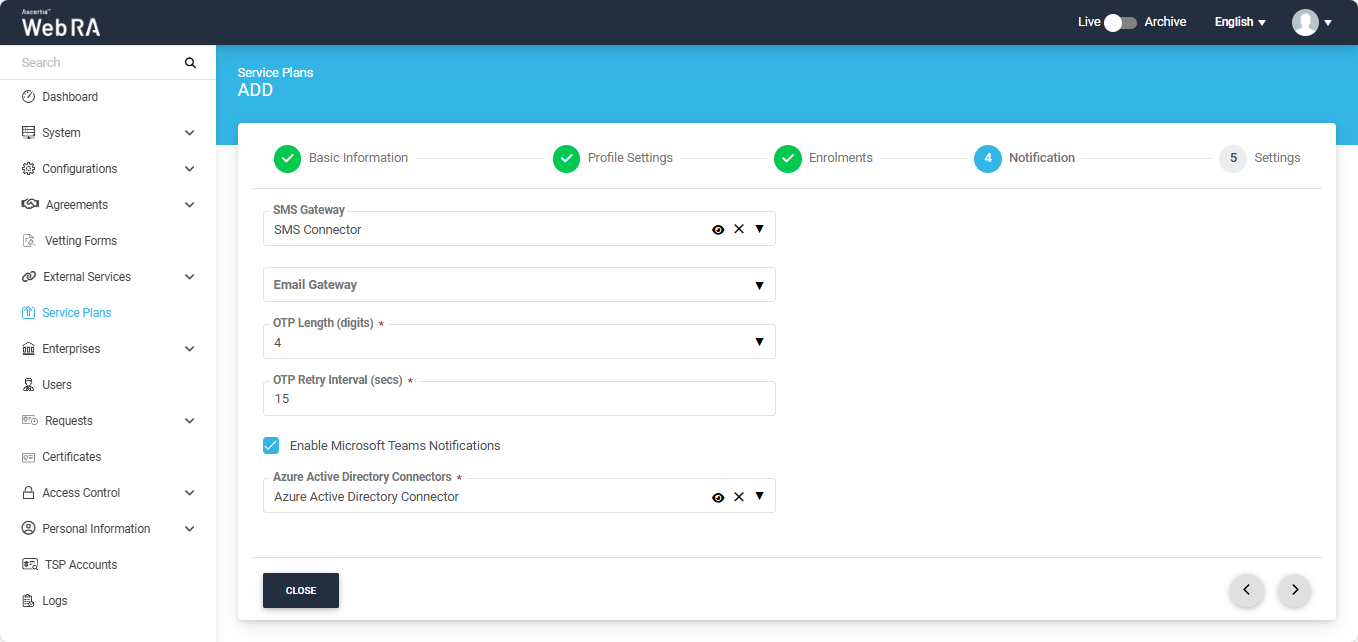
Task: Click the CLOSE button
Action: [x=301, y=590]
